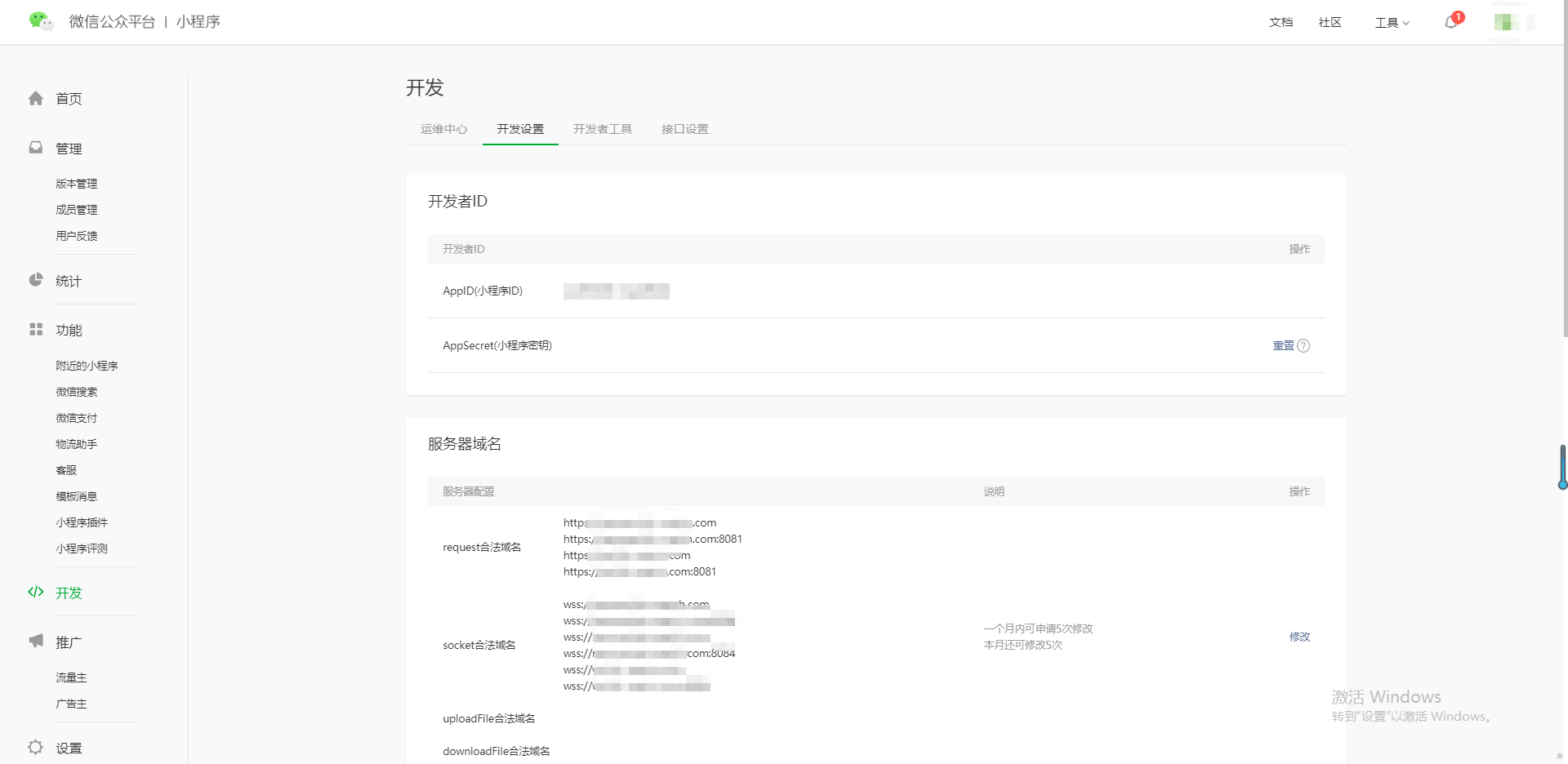Open the notification bell icon
Screen dimensions: 1568x764
[x=1451, y=22]
